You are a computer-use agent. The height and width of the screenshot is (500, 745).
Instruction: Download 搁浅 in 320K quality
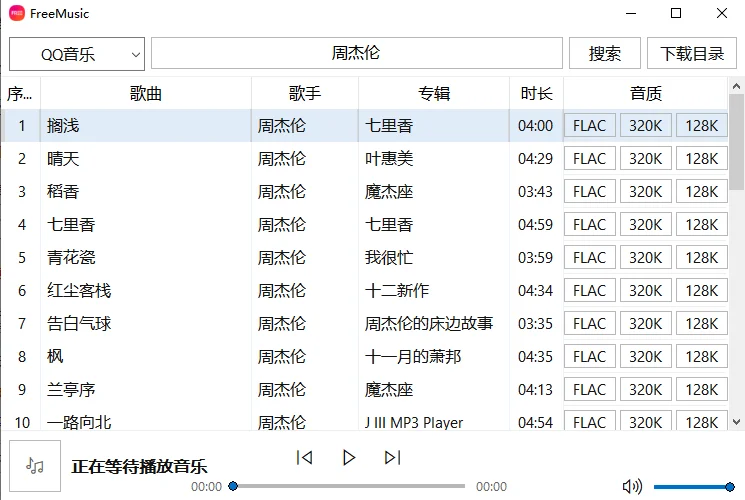tap(646, 125)
